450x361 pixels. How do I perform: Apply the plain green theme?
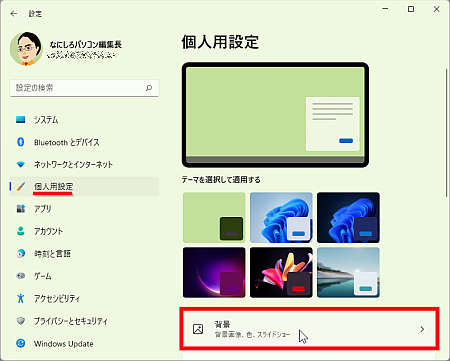pyautogui.click(x=214, y=217)
